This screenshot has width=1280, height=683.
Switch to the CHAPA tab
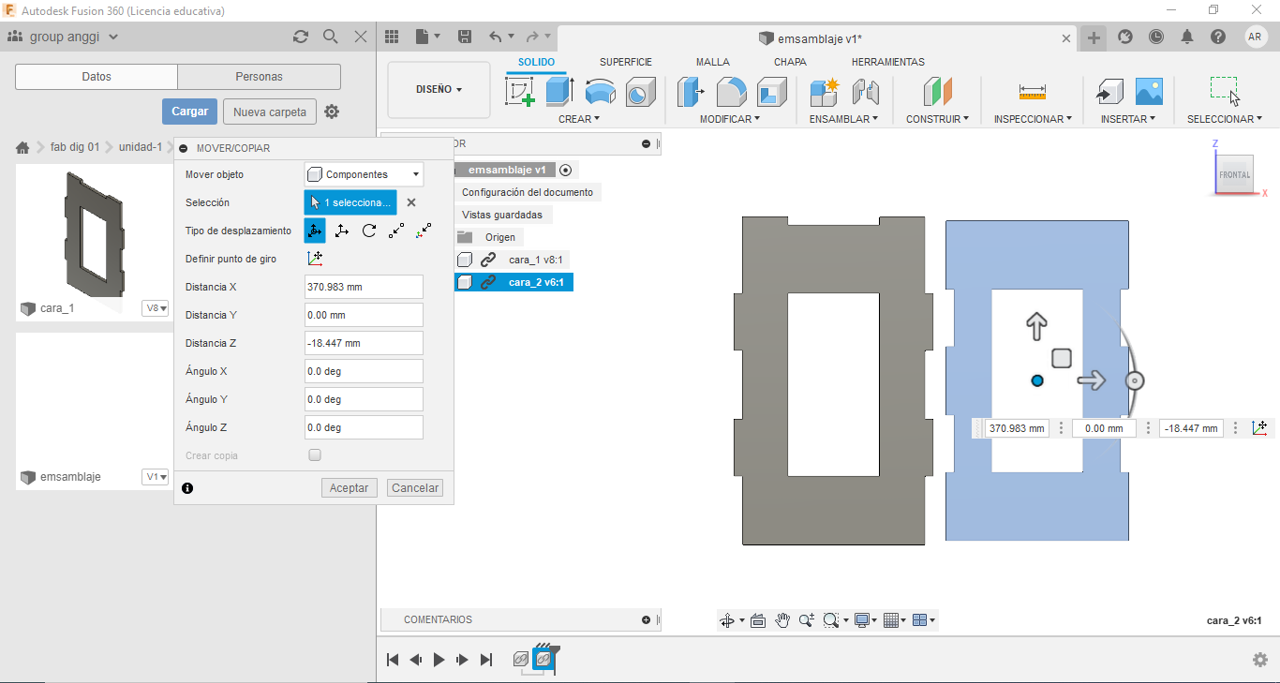[x=790, y=62]
